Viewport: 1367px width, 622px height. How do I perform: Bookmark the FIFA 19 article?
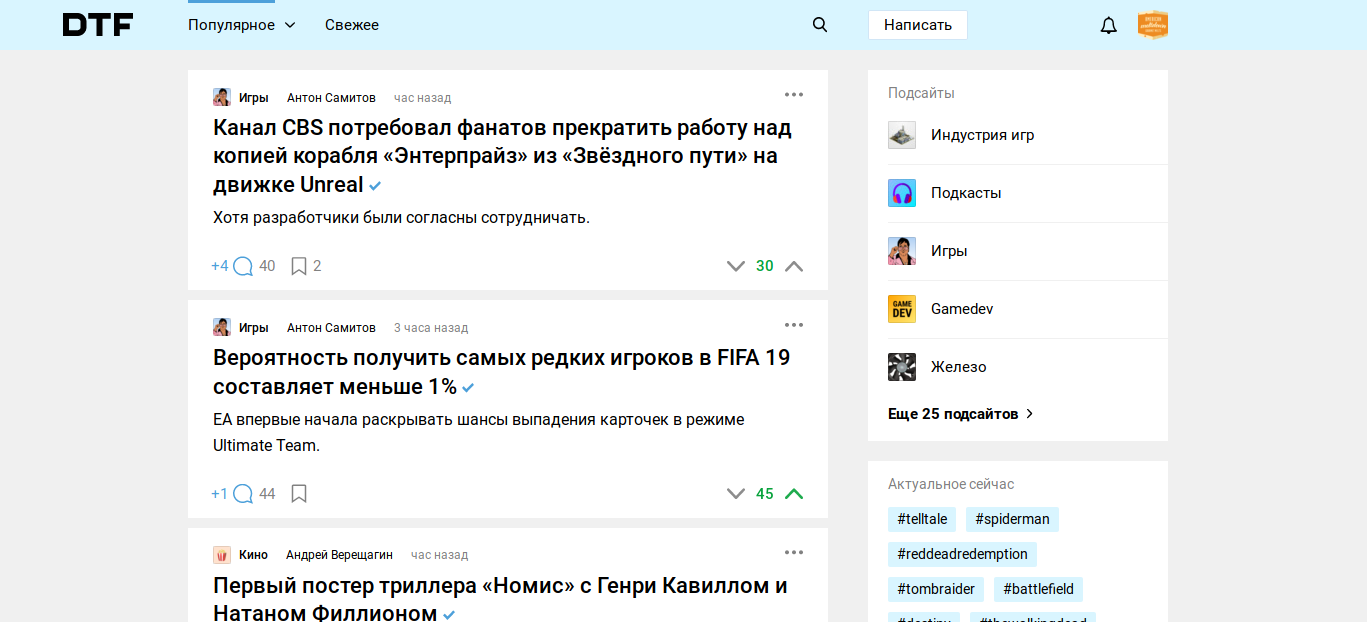(298, 494)
